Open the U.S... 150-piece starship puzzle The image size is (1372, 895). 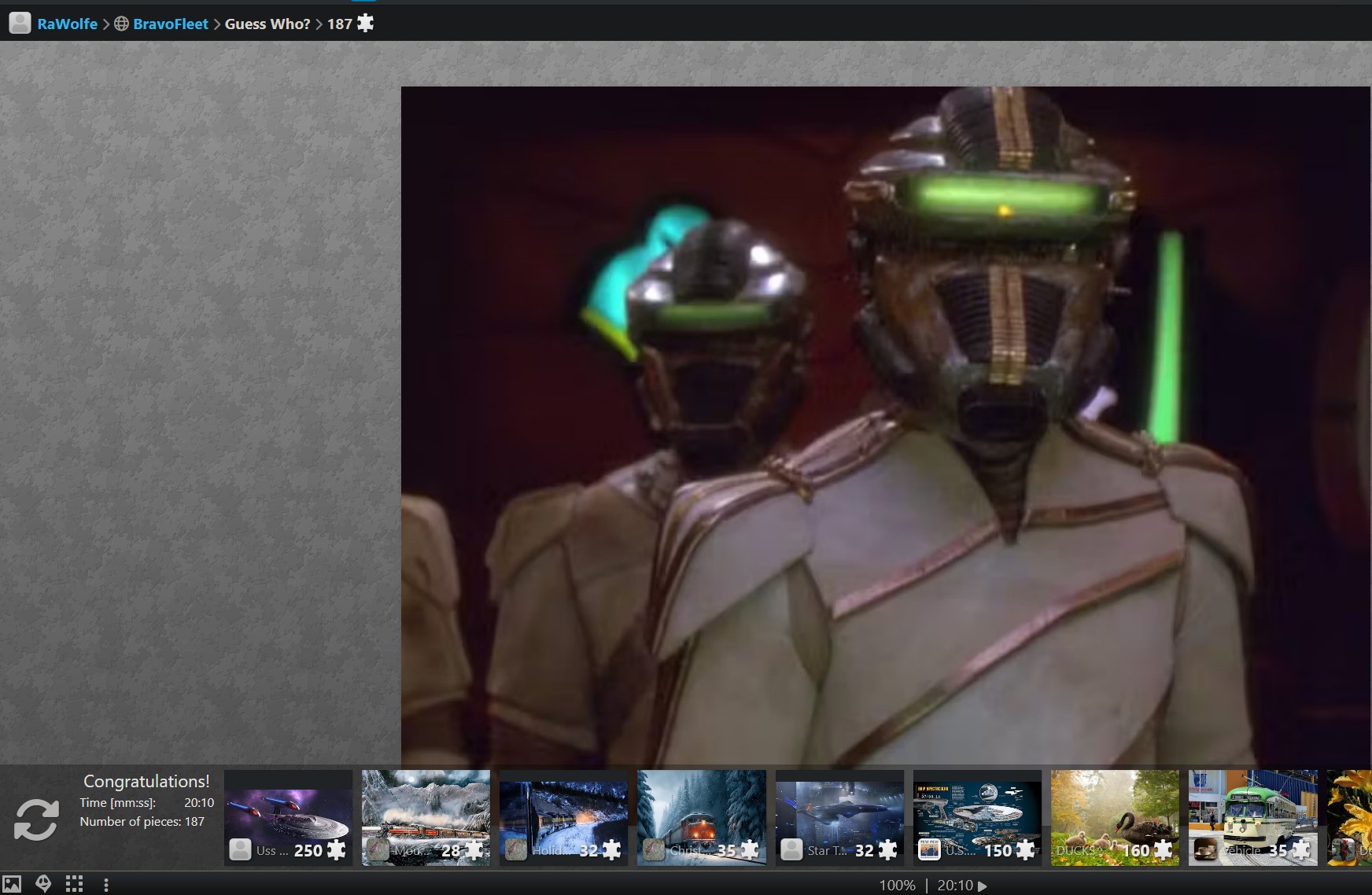[977, 818]
